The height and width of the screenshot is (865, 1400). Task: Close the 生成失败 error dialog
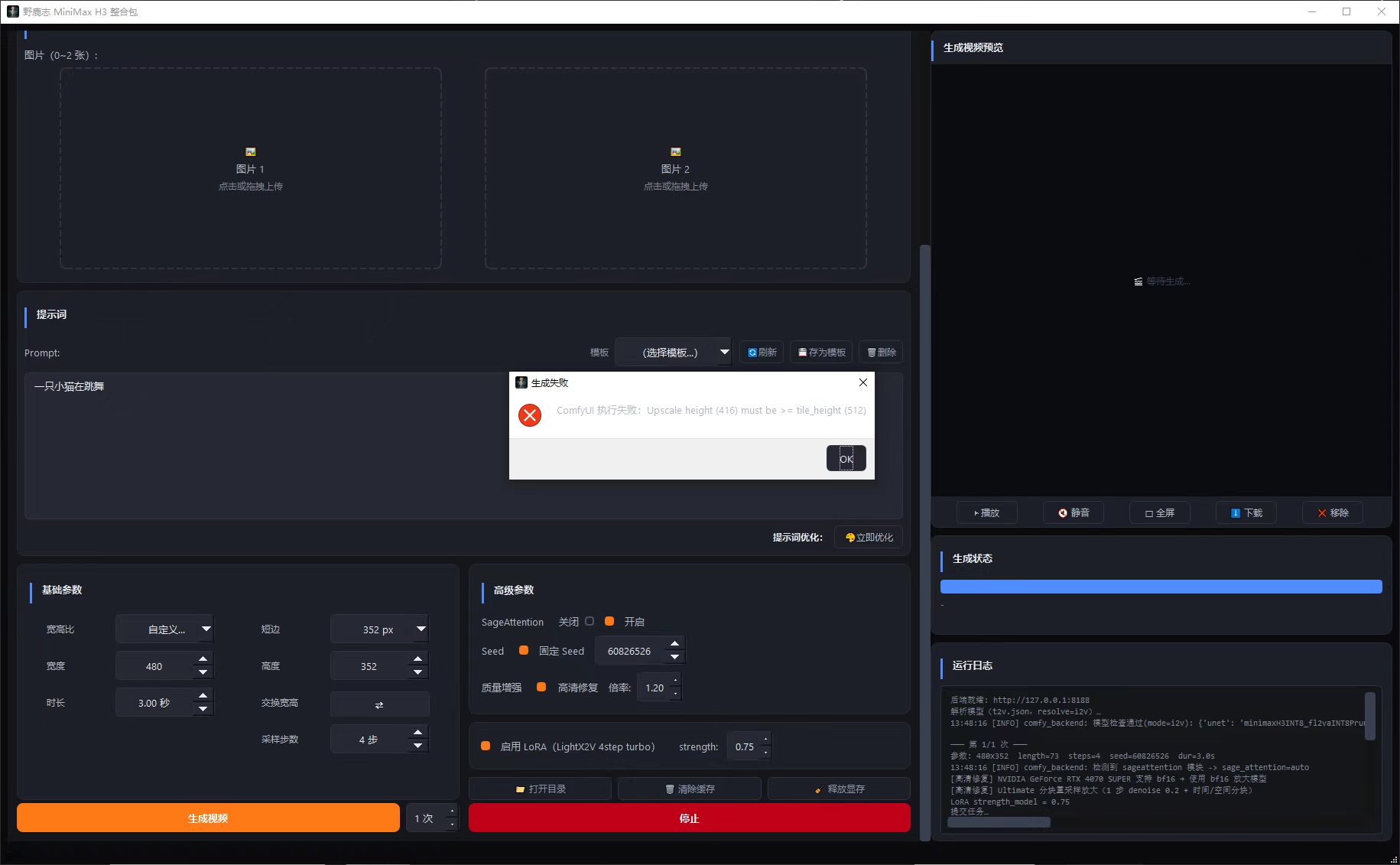tap(863, 382)
